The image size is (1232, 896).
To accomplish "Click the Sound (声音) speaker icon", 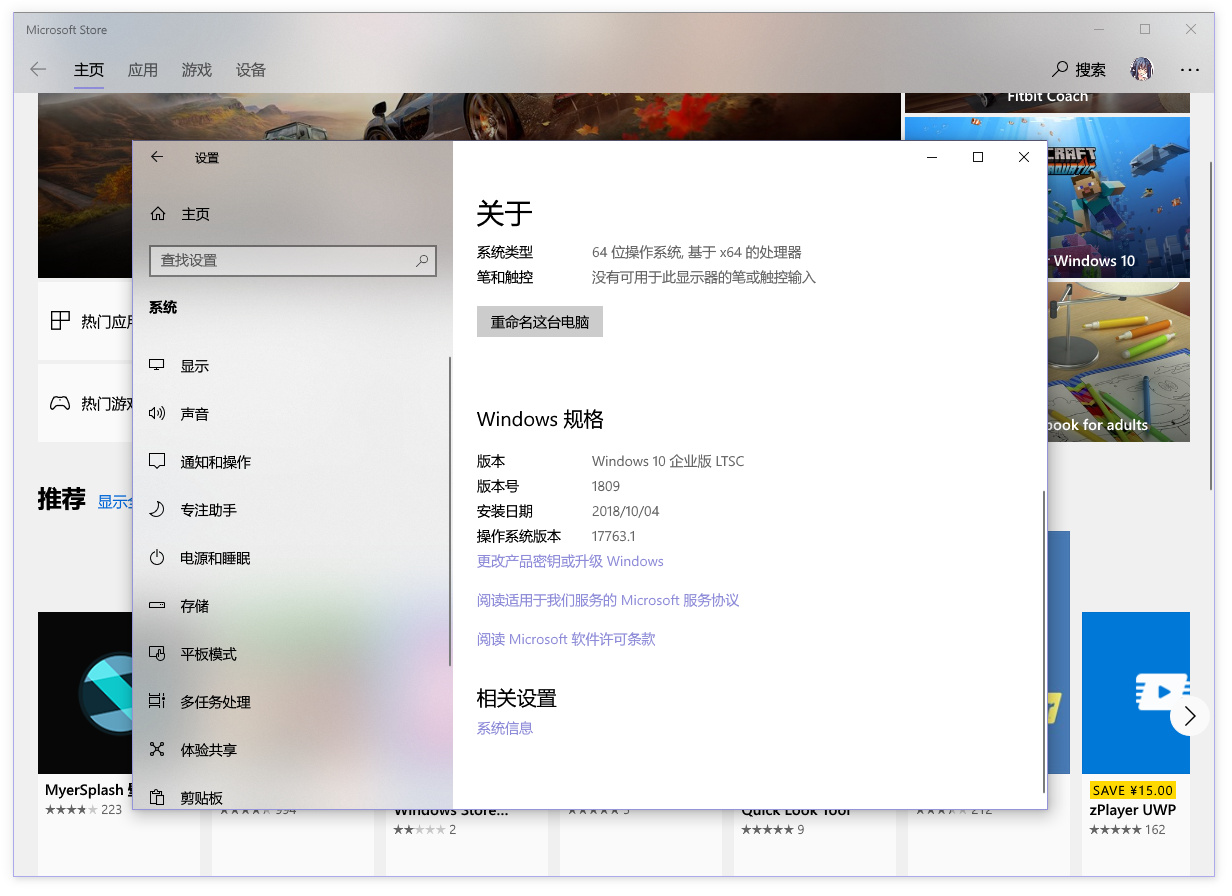I will [157, 414].
